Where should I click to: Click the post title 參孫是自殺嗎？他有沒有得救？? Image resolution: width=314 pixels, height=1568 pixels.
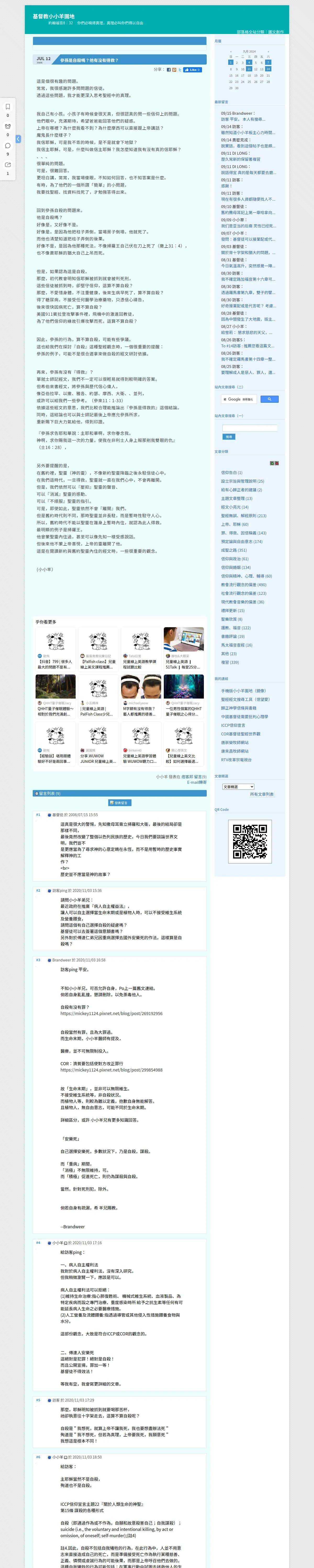coord(90,60)
